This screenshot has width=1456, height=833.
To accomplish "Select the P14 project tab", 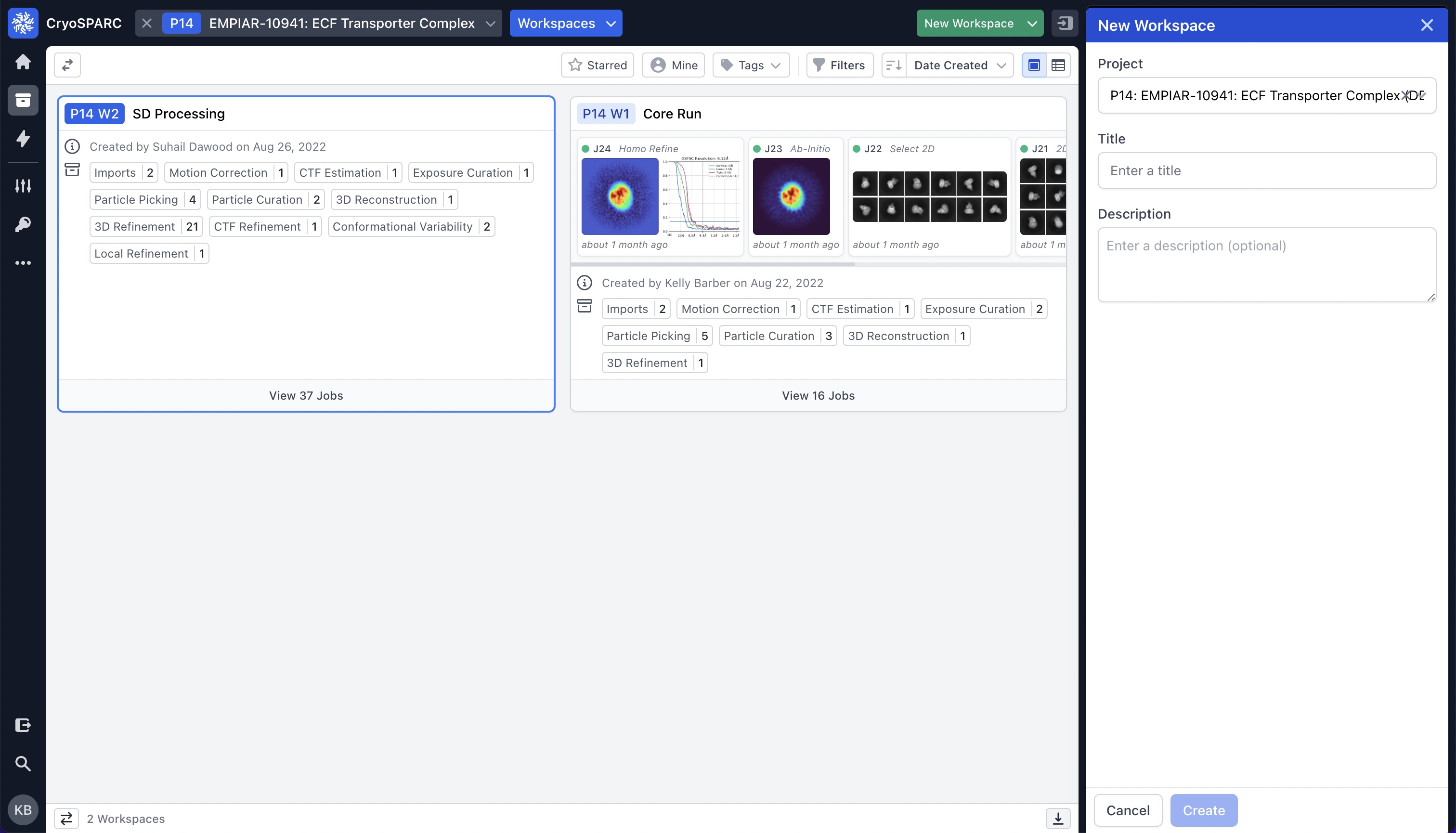I will click(182, 24).
